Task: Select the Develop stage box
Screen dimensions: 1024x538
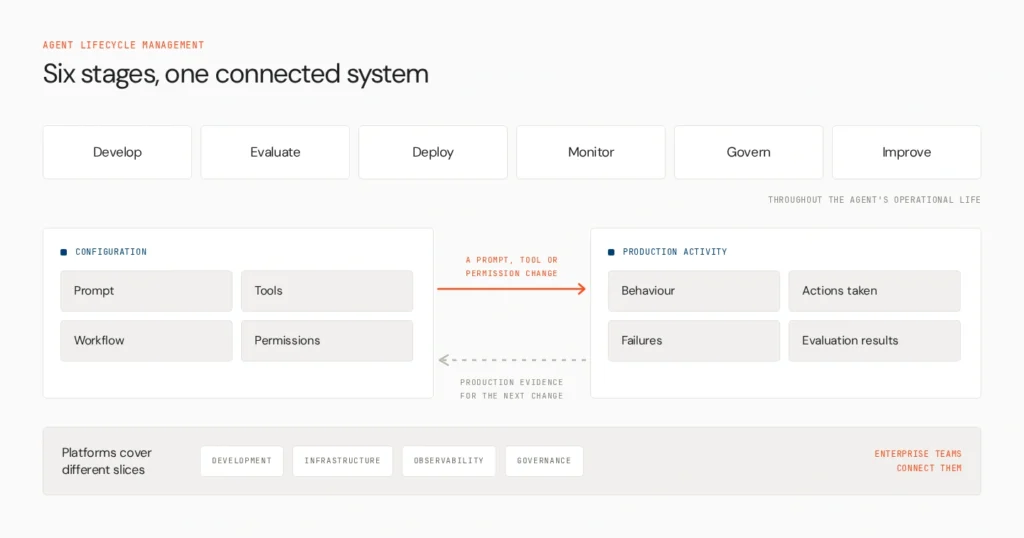Action: (118, 152)
